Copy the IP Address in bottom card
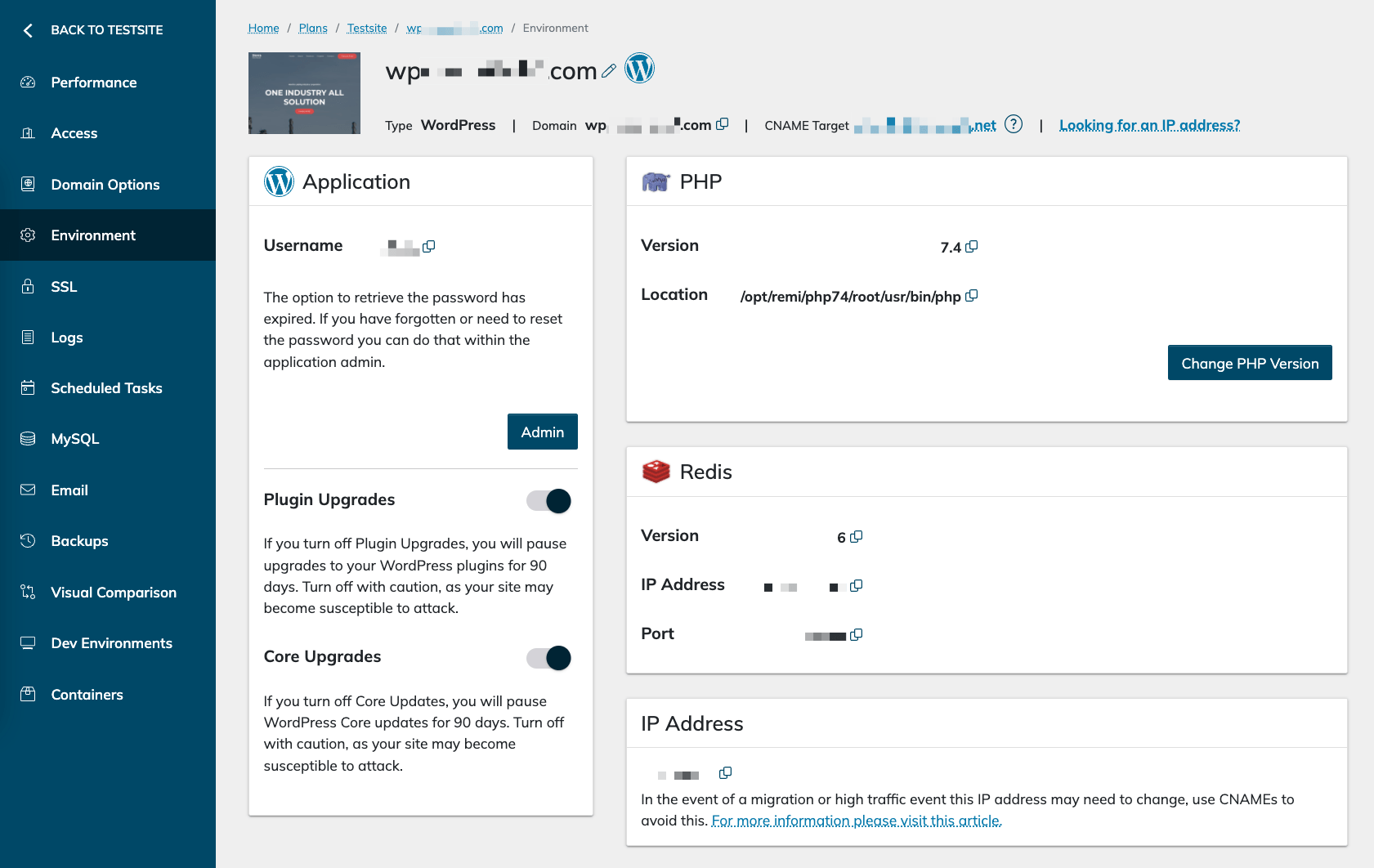The image size is (1374, 868). (x=725, y=773)
